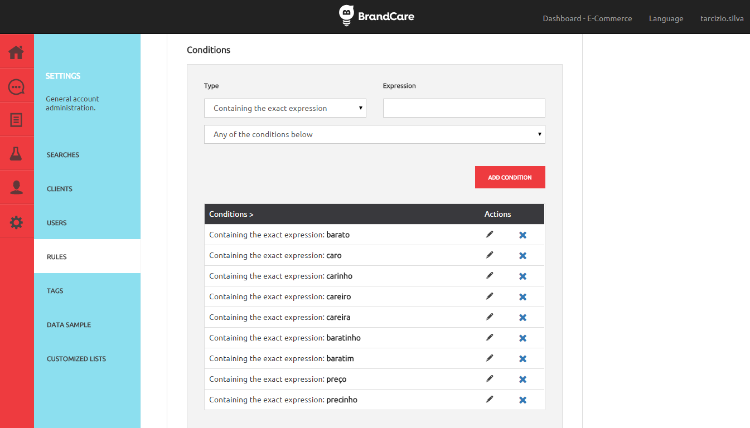Select row text 'Containing the exact expression: precinho'

tap(283, 399)
